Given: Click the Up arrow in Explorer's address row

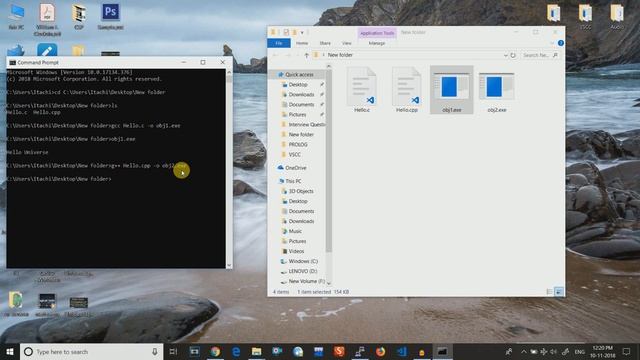Looking at the screenshot, I should (307, 55).
